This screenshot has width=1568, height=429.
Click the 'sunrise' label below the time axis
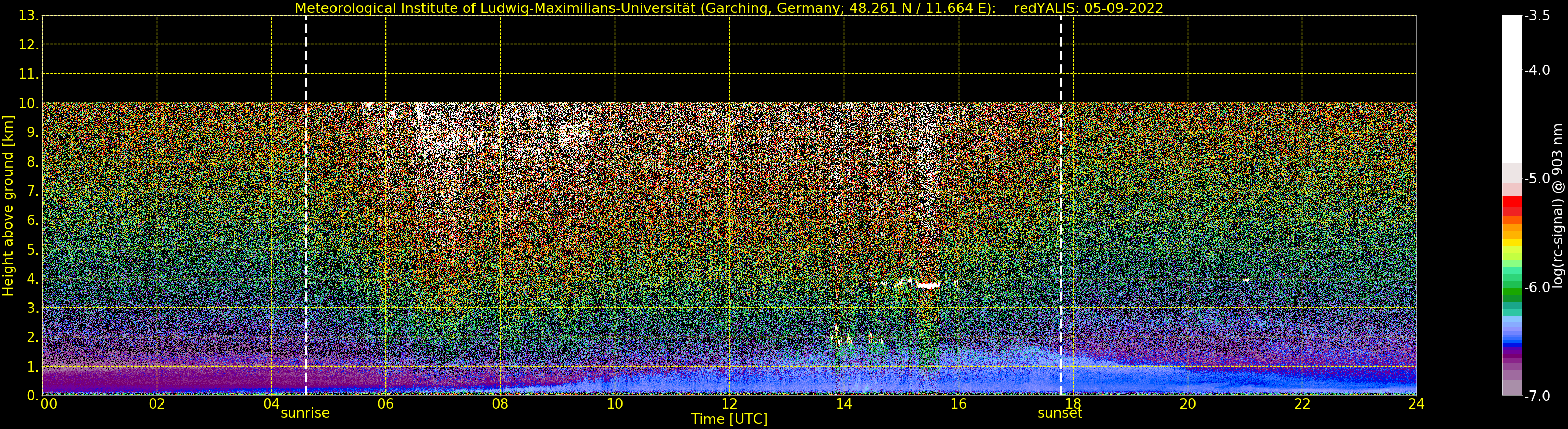coord(305,413)
